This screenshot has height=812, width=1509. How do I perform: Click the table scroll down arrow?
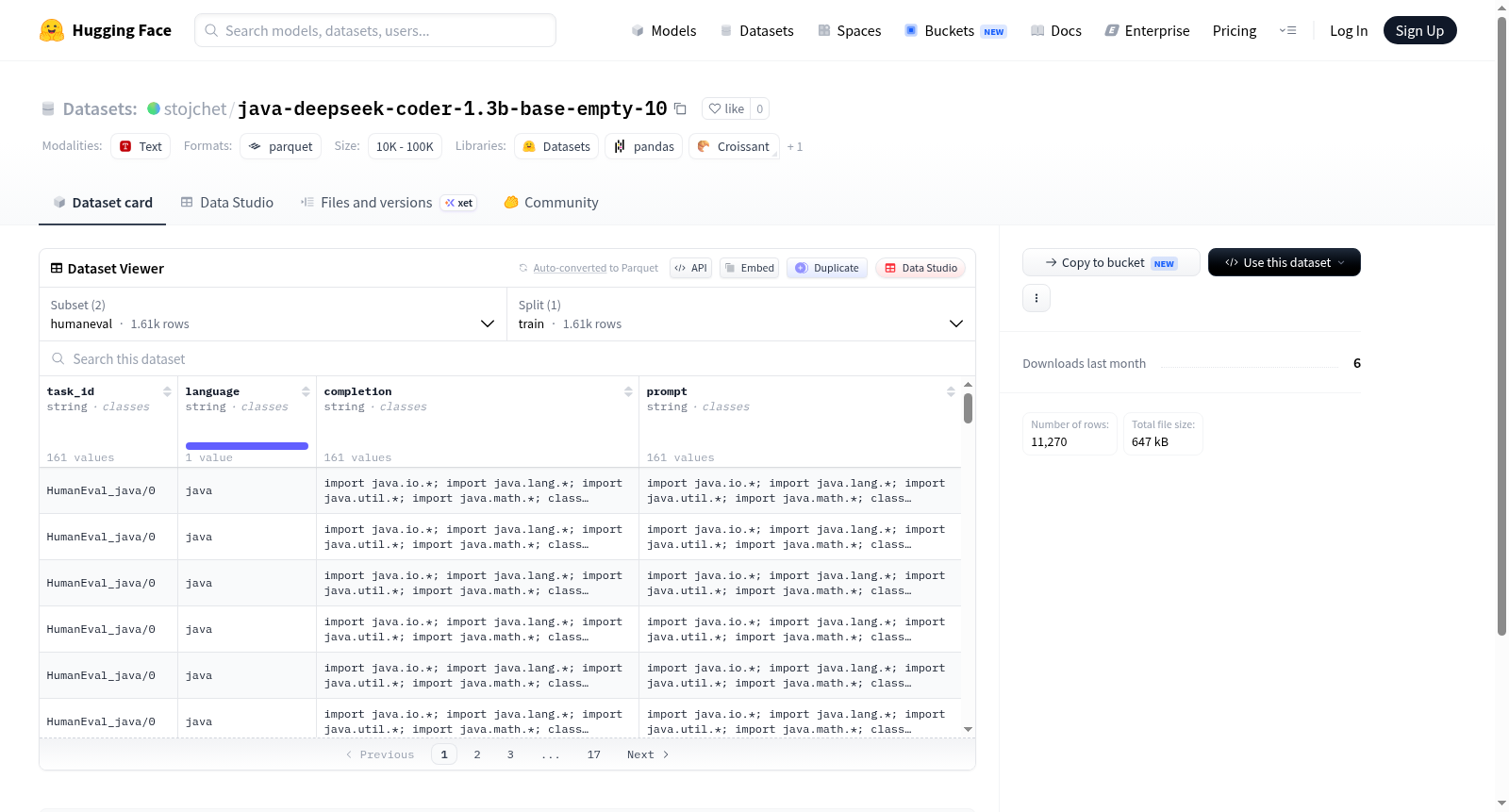pyautogui.click(x=968, y=729)
